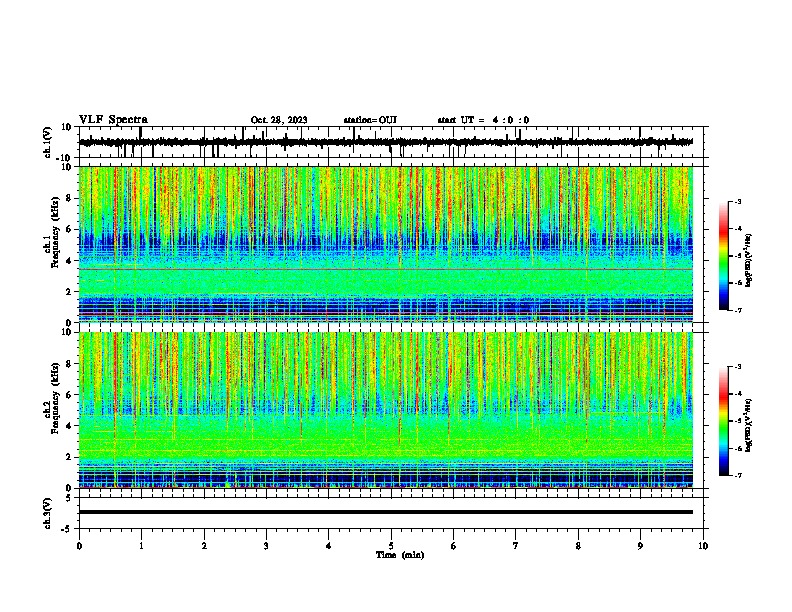Click the "start UT = 4 : 0 : 0" text
This screenshot has height=612, width=792.
483,120
